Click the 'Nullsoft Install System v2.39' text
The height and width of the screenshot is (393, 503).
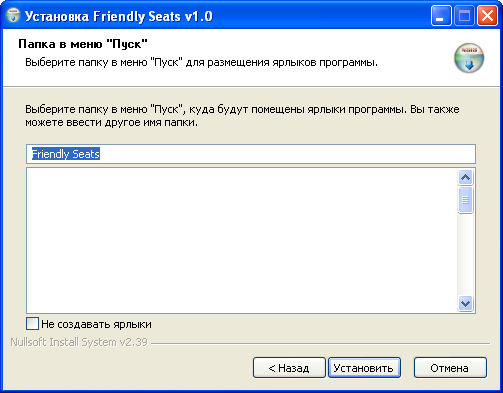click(x=79, y=342)
